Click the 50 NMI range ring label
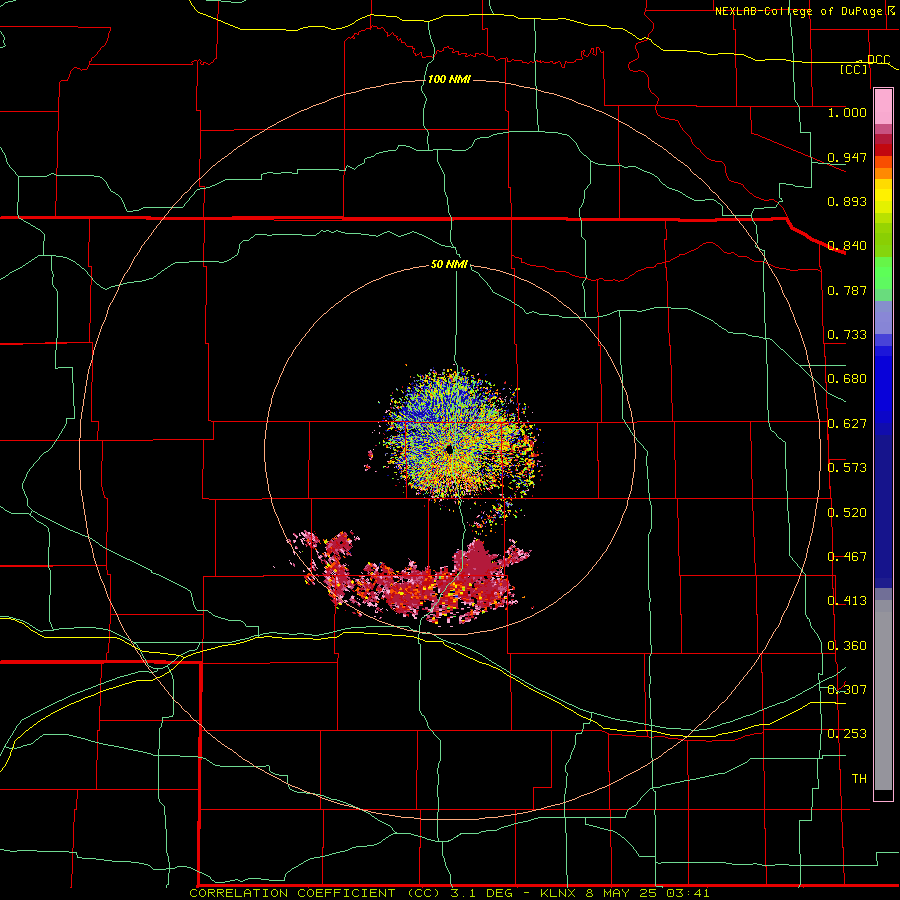The height and width of the screenshot is (900, 900). click(x=449, y=264)
